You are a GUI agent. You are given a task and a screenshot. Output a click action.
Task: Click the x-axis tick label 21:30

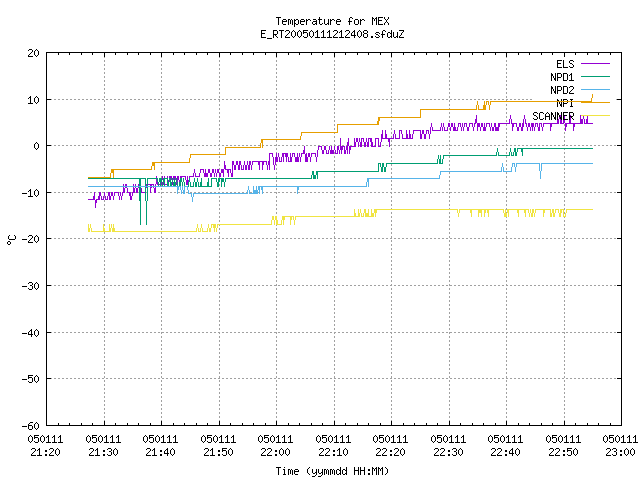[x=103, y=452]
